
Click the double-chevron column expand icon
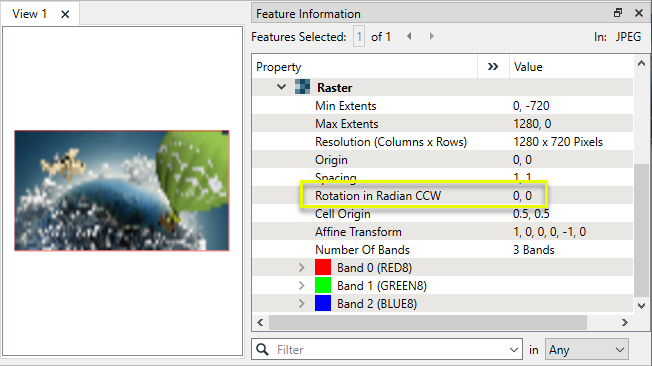coord(493,67)
